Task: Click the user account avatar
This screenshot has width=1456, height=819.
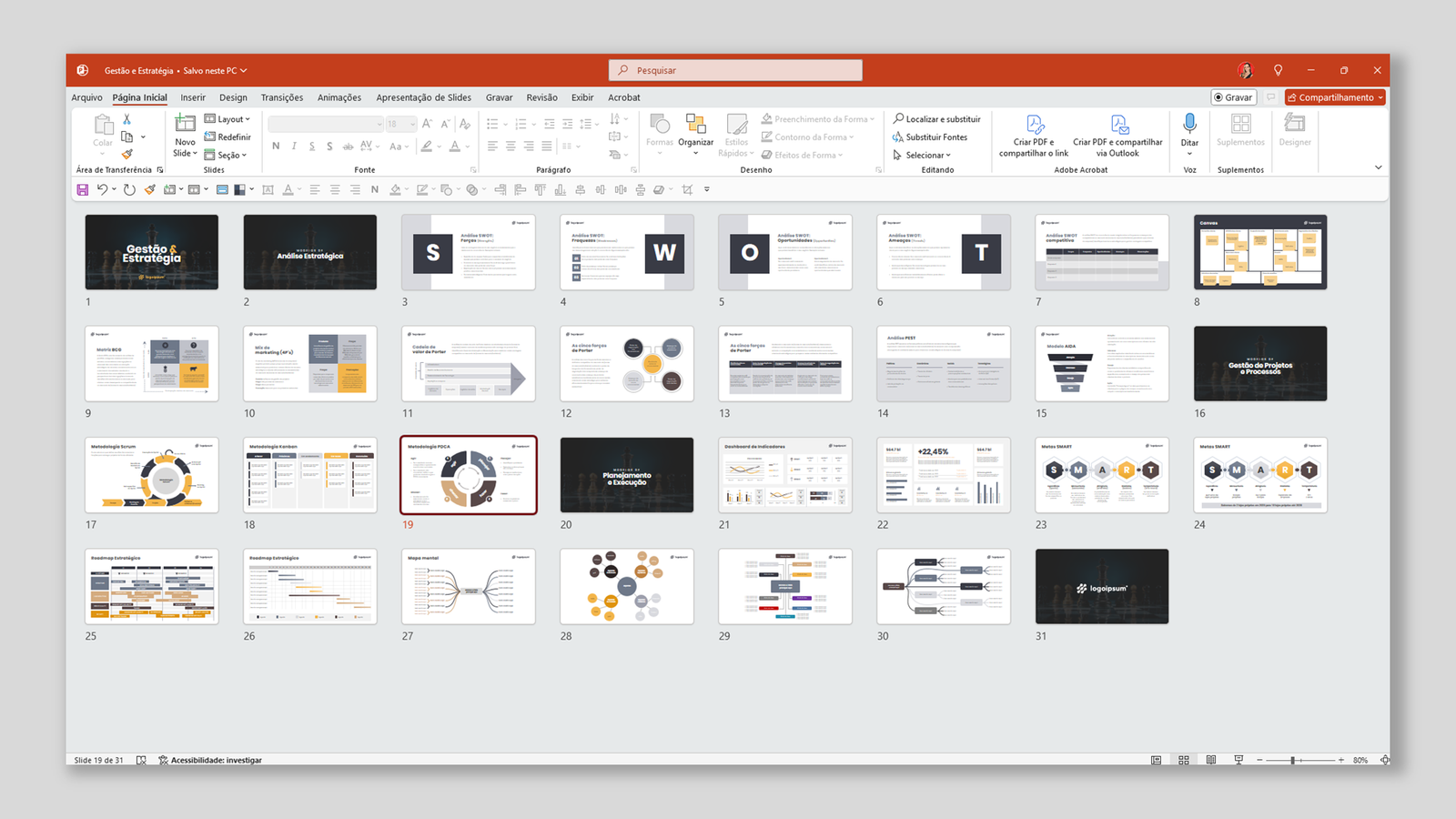Action: pos(1245,70)
